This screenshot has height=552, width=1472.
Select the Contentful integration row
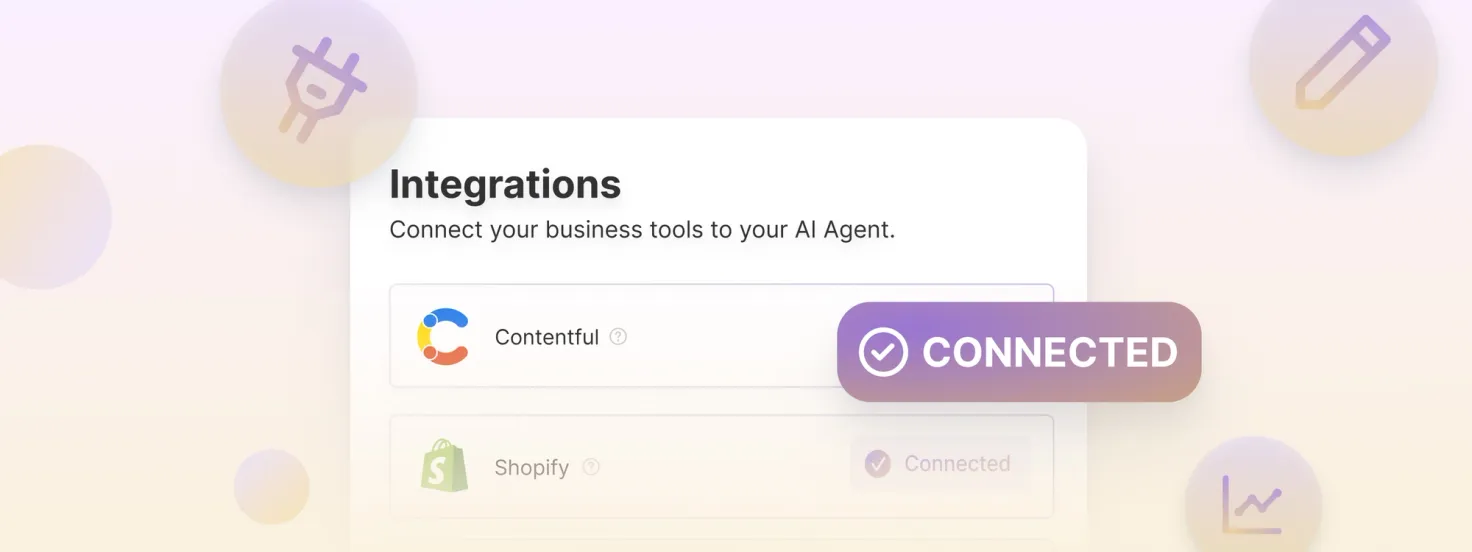click(x=721, y=336)
